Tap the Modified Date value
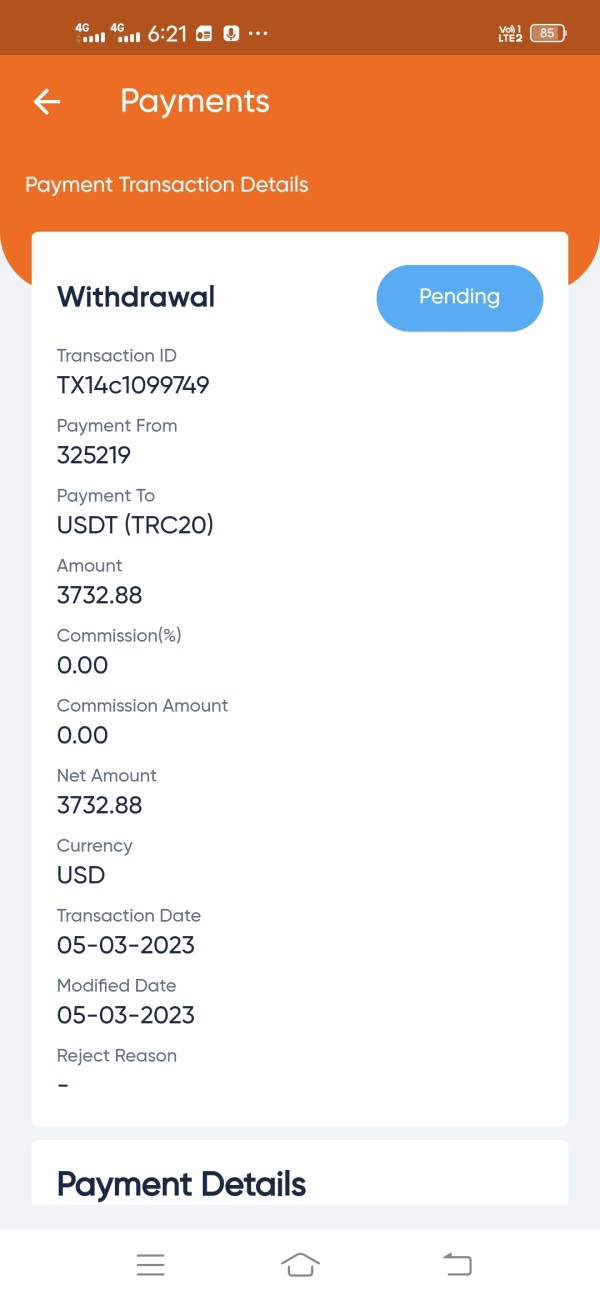Screen dimensions: 600x1300 126,1015
